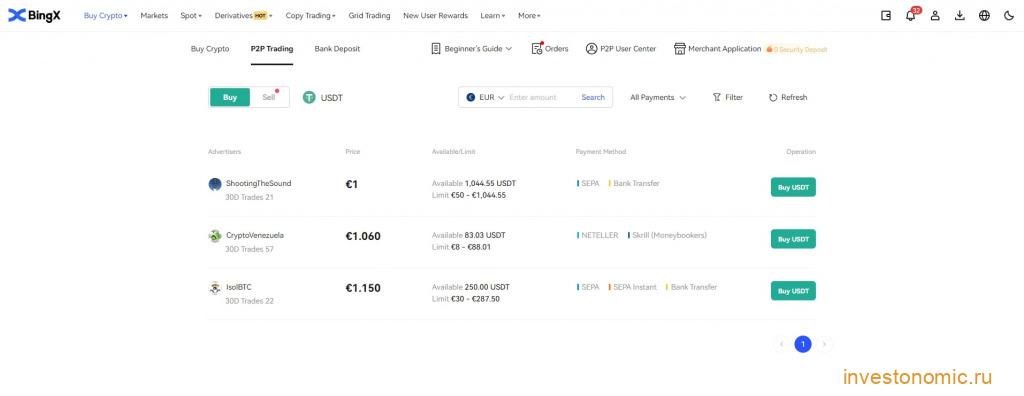Click the Orders icon
Screen dimensions: 1024x396
point(537,48)
